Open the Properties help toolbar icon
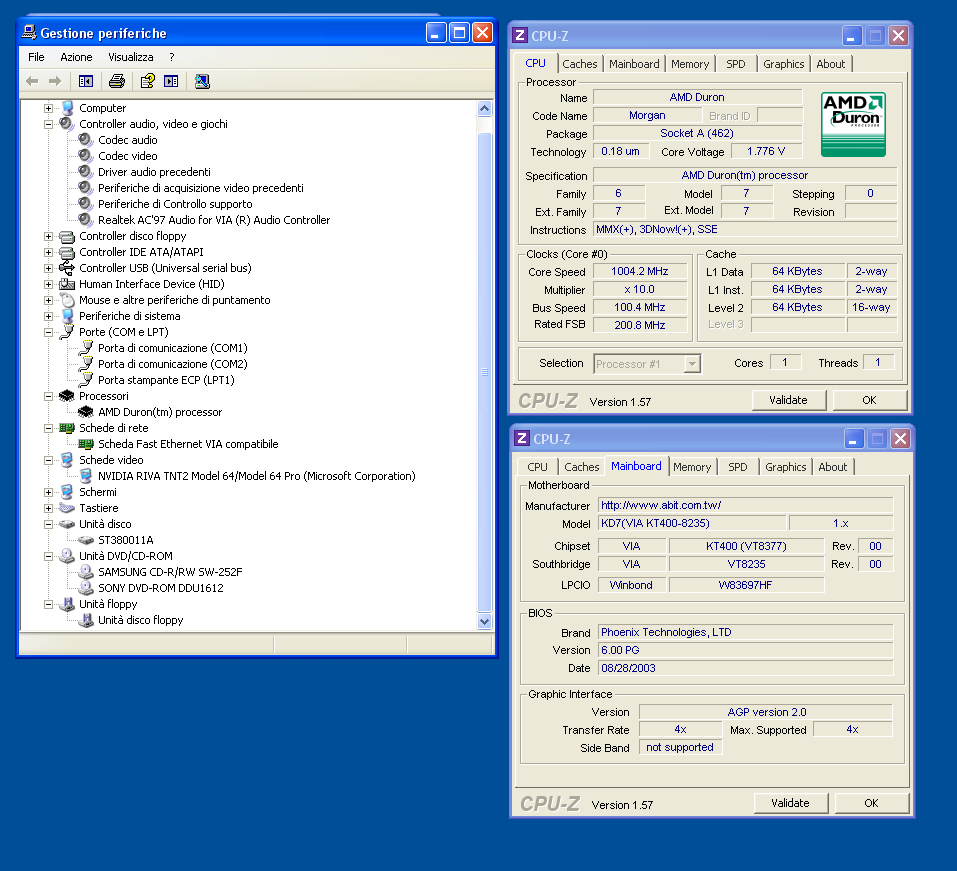This screenshot has width=957, height=871. point(148,81)
